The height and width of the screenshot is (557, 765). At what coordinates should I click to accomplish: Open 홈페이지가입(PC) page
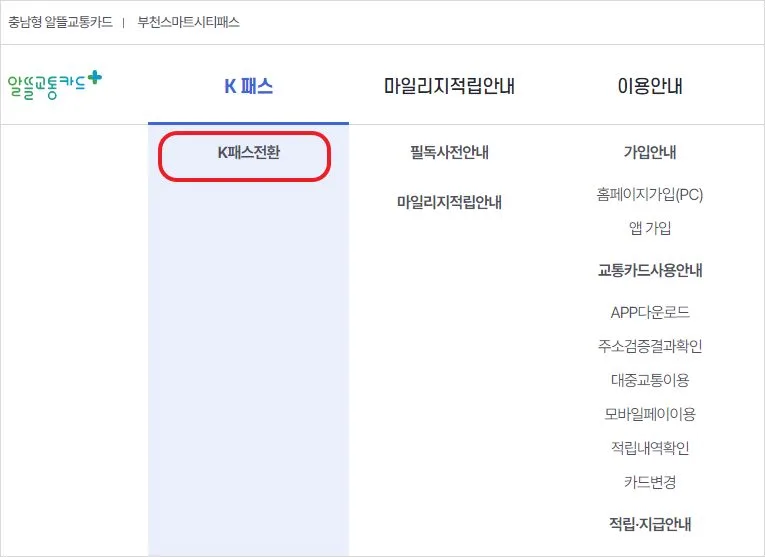pyautogui.click(x=649, y=194)
